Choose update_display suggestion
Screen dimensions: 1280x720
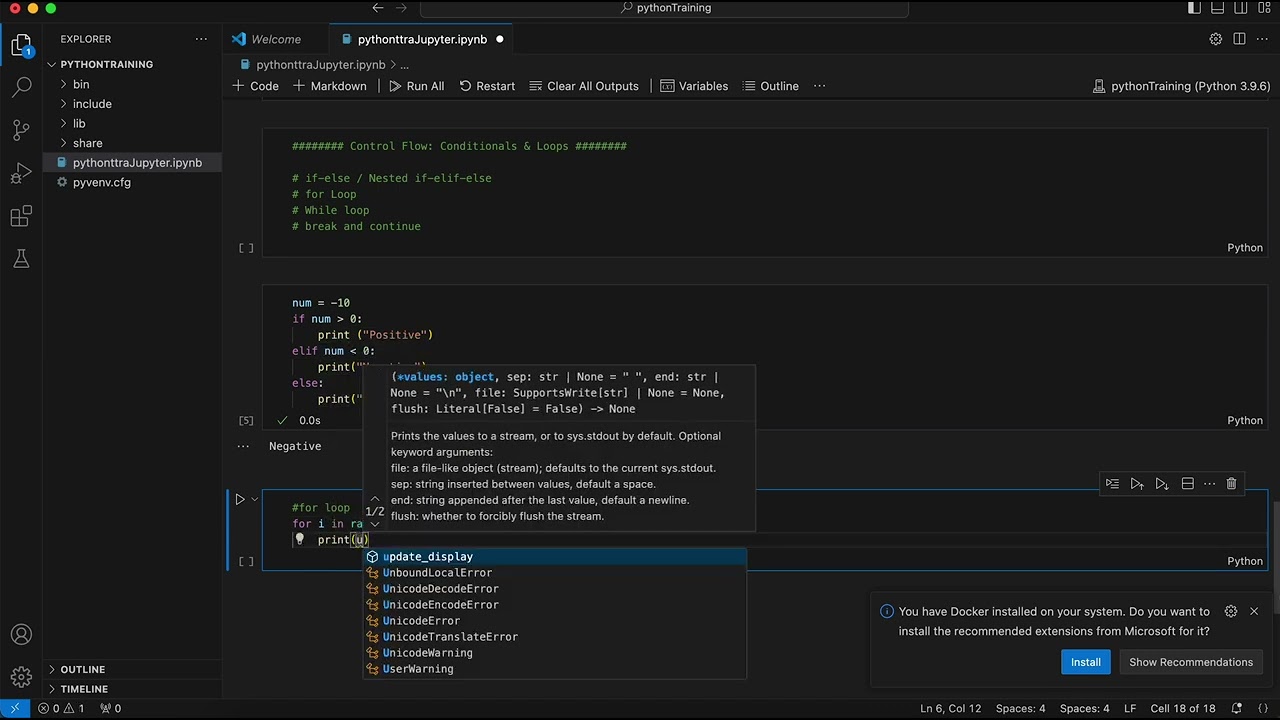pos(554,557)
